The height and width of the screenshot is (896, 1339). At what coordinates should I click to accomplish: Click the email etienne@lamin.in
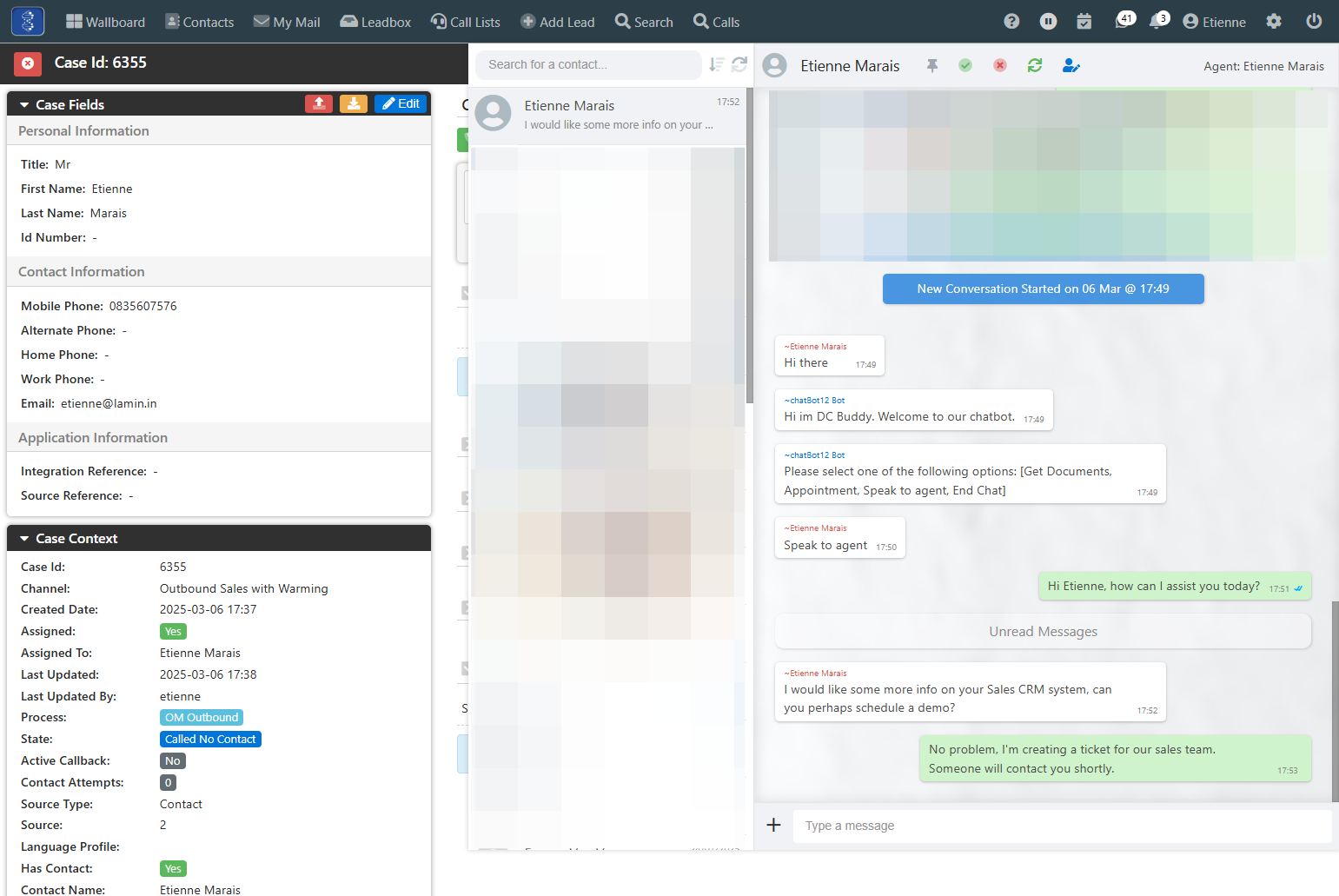tap(109, 403)
